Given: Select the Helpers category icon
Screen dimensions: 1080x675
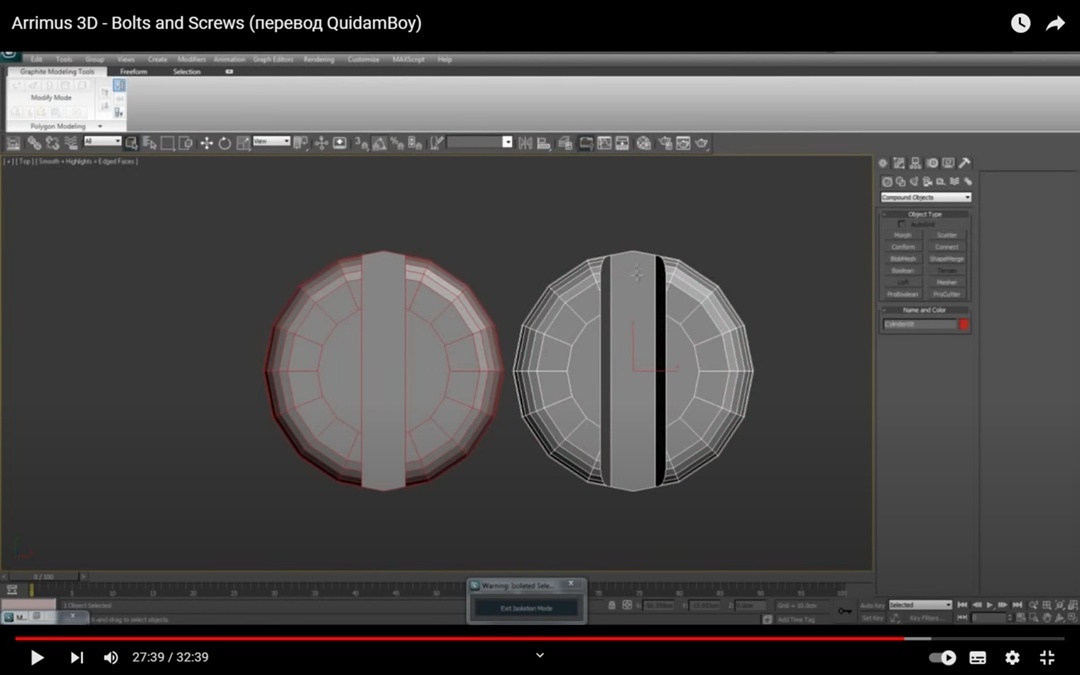Looking at the screenshot, I should (x=941, y=182).
